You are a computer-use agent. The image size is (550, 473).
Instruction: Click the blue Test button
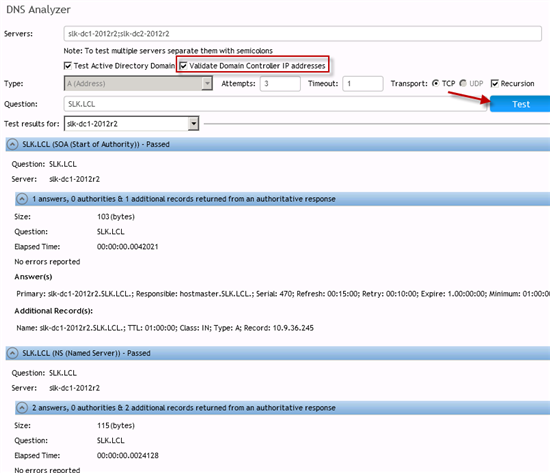pyautogui.click(x=520, y=104)
